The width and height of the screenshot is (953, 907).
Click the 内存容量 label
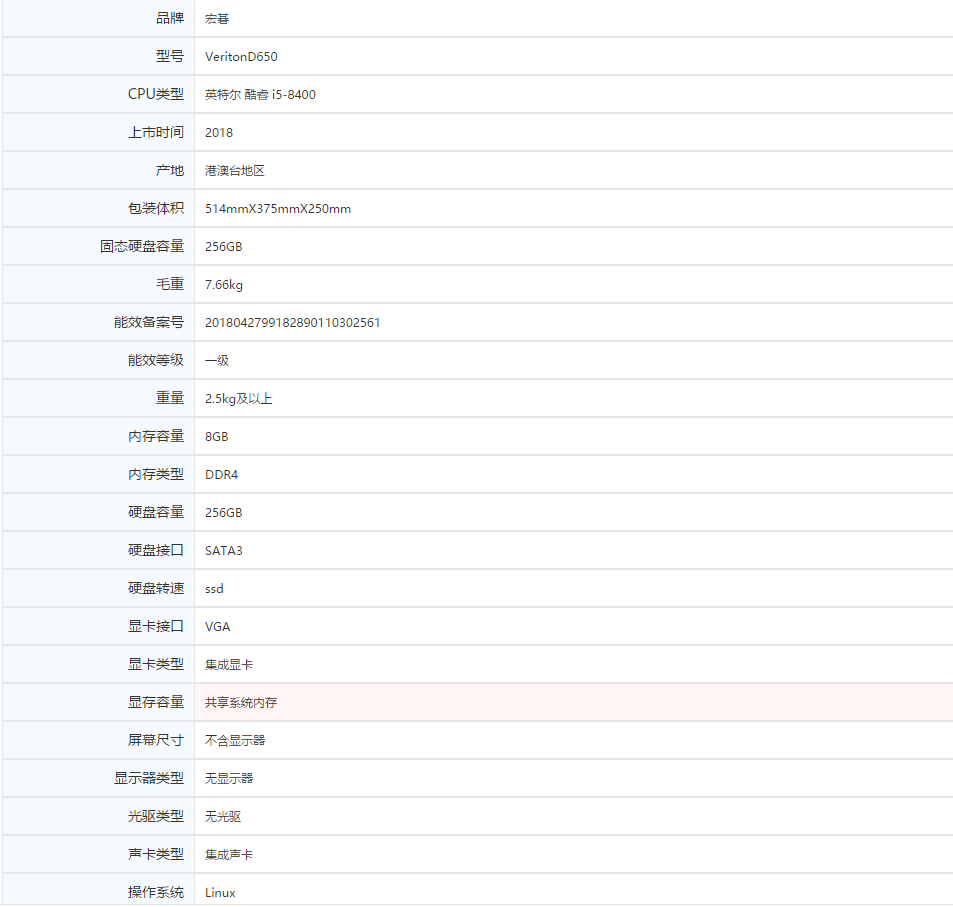[156, 436]
